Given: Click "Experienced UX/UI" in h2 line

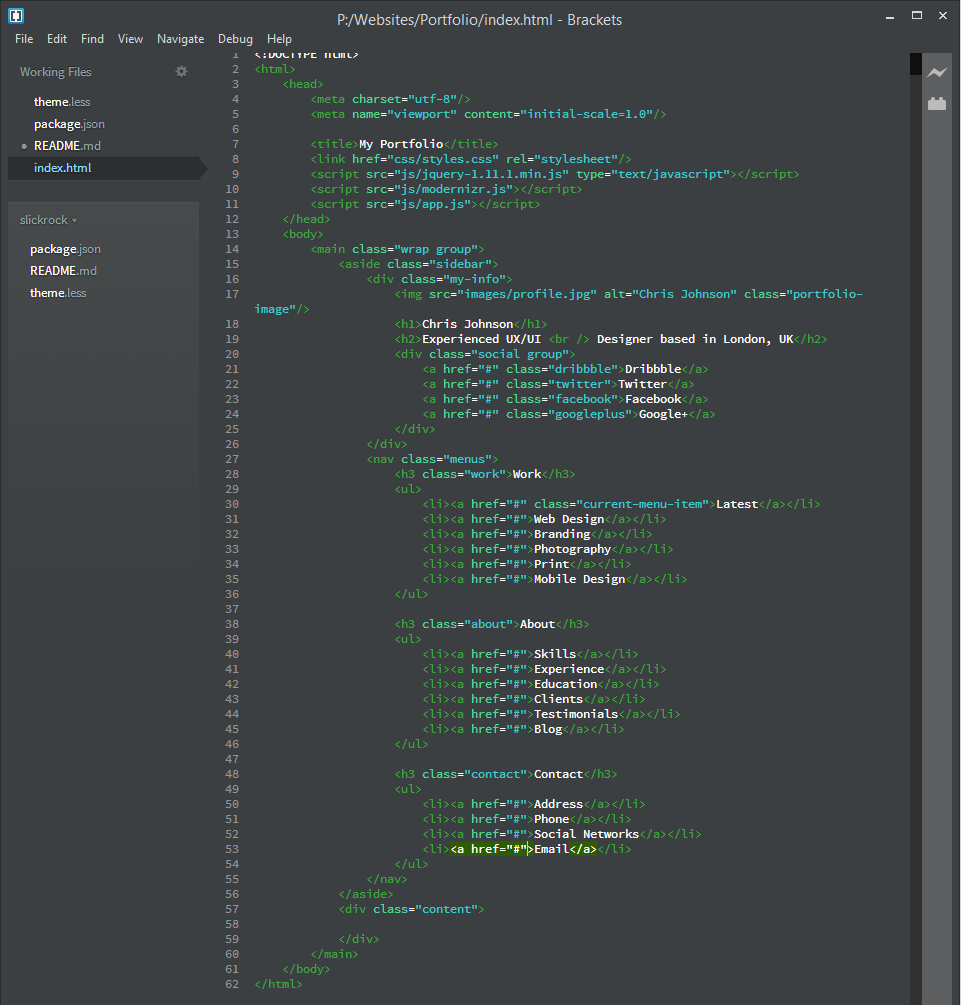Looking at the screenshot, I should click(481, 339).
